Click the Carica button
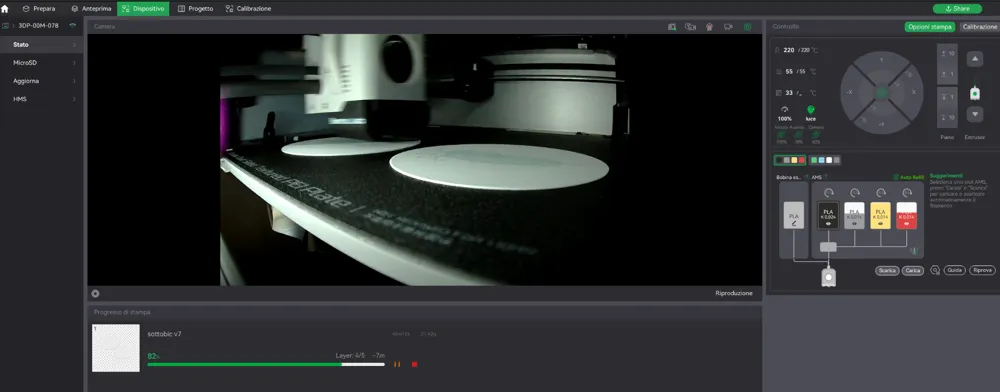 pyautogui.click(x=913, y=270)
